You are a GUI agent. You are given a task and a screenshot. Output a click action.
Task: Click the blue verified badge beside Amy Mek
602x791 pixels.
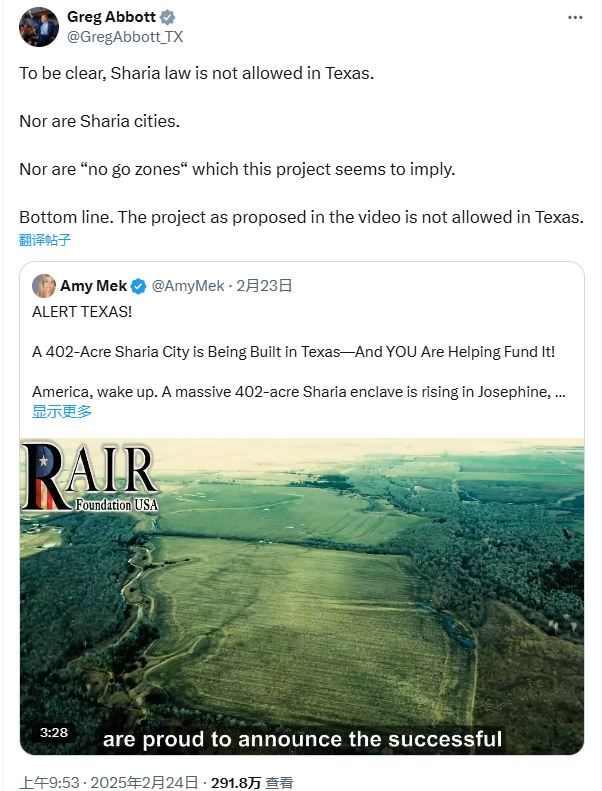coord(140,286)
